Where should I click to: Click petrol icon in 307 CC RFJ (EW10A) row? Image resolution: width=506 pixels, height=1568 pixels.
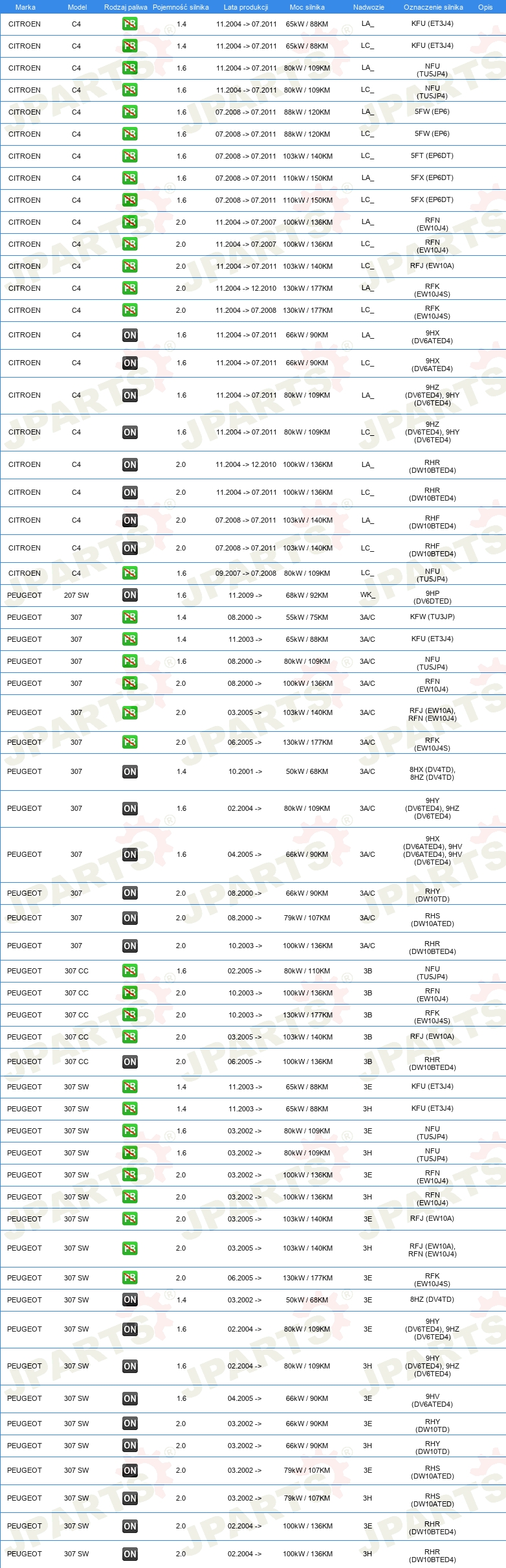[129, 1037]
